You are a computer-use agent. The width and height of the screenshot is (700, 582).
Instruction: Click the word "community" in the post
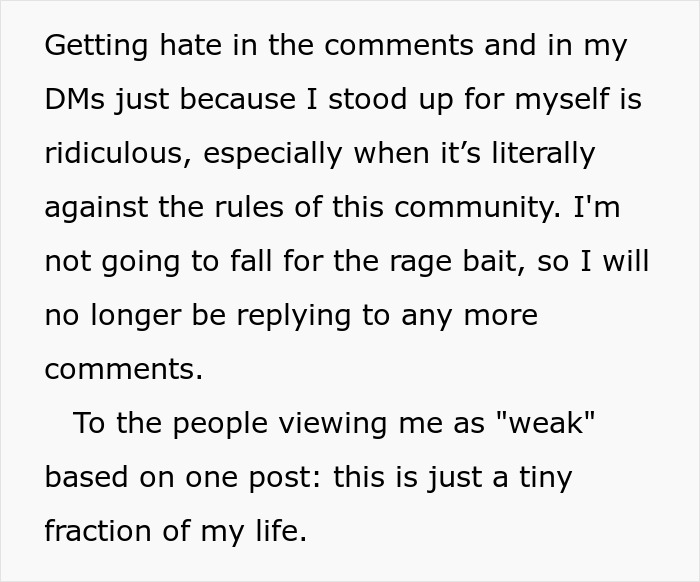tap(477, 208)
